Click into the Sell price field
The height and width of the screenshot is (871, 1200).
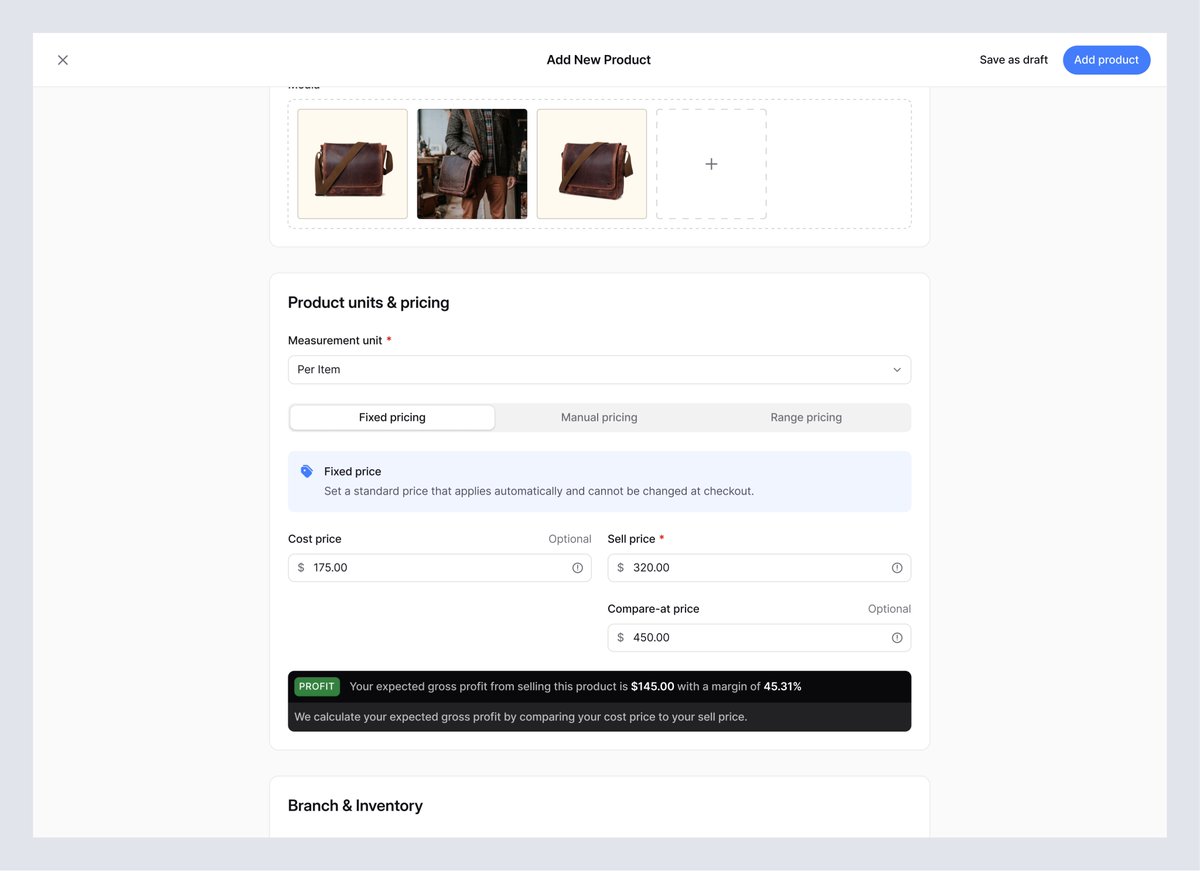click(759, 567)
